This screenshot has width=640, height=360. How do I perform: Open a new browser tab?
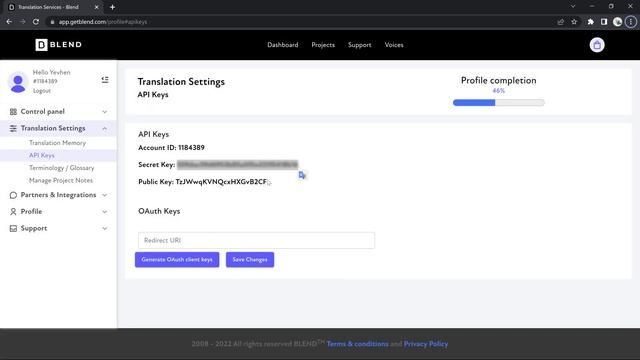pos(112,7)
